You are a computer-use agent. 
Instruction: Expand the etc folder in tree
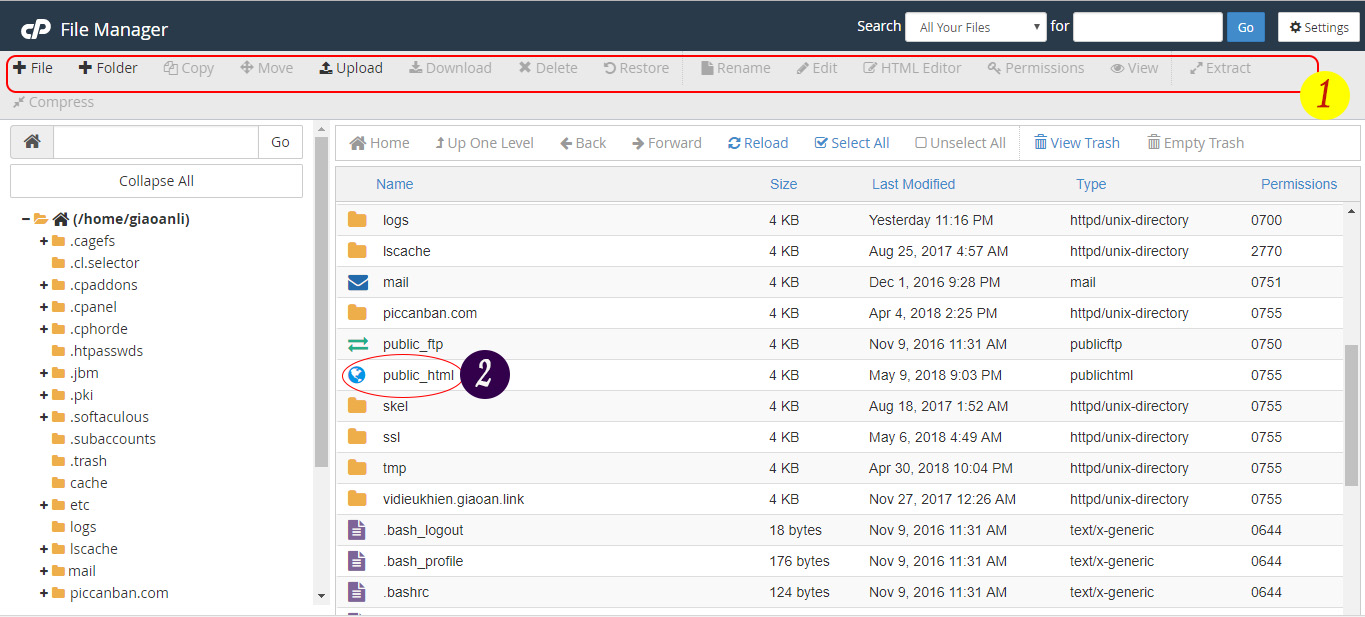[x=44, y=505]
